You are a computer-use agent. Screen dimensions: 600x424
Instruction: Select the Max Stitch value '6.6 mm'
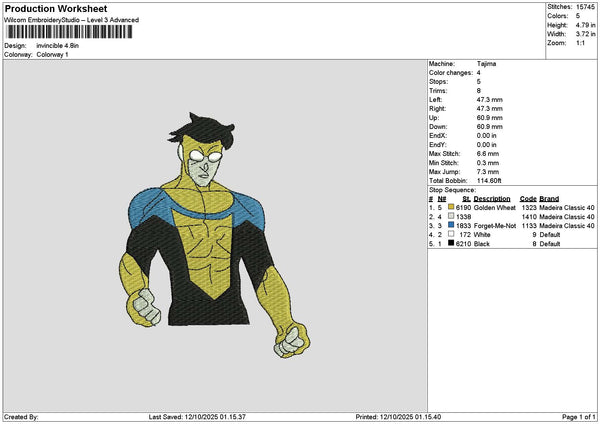(488, 154)
